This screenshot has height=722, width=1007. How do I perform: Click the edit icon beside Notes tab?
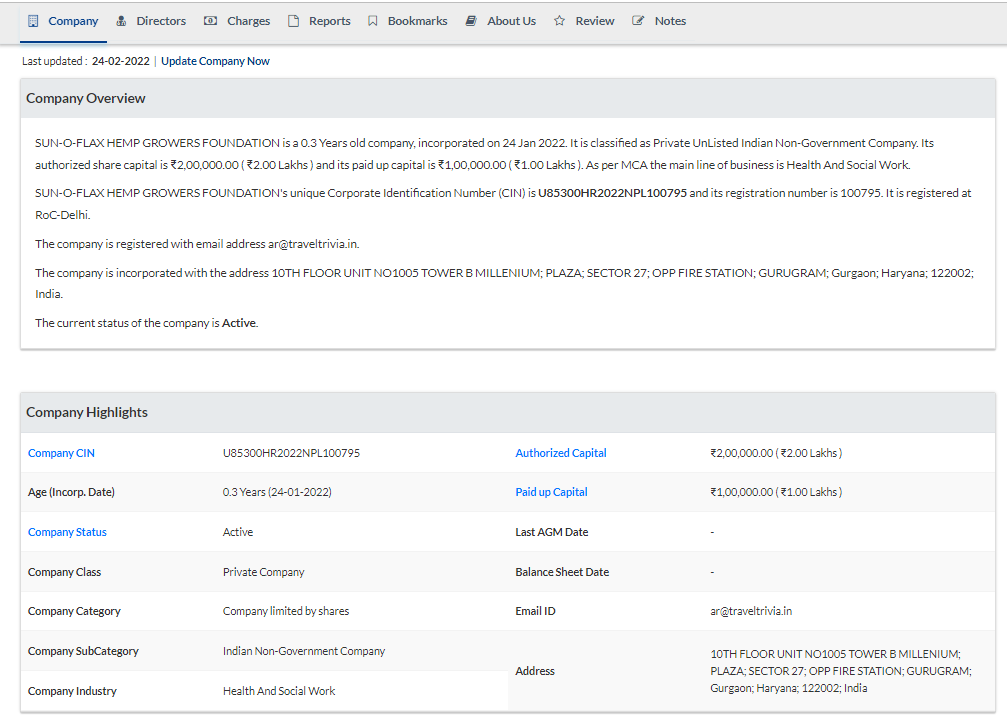click(x=638, y=21)
